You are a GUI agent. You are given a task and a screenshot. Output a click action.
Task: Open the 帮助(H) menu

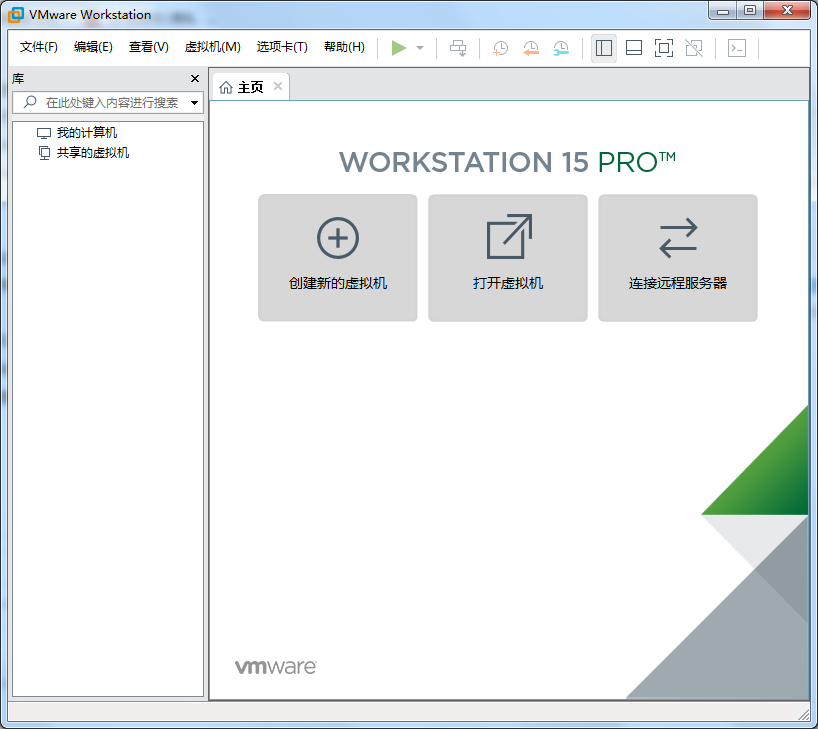[344, 47]
